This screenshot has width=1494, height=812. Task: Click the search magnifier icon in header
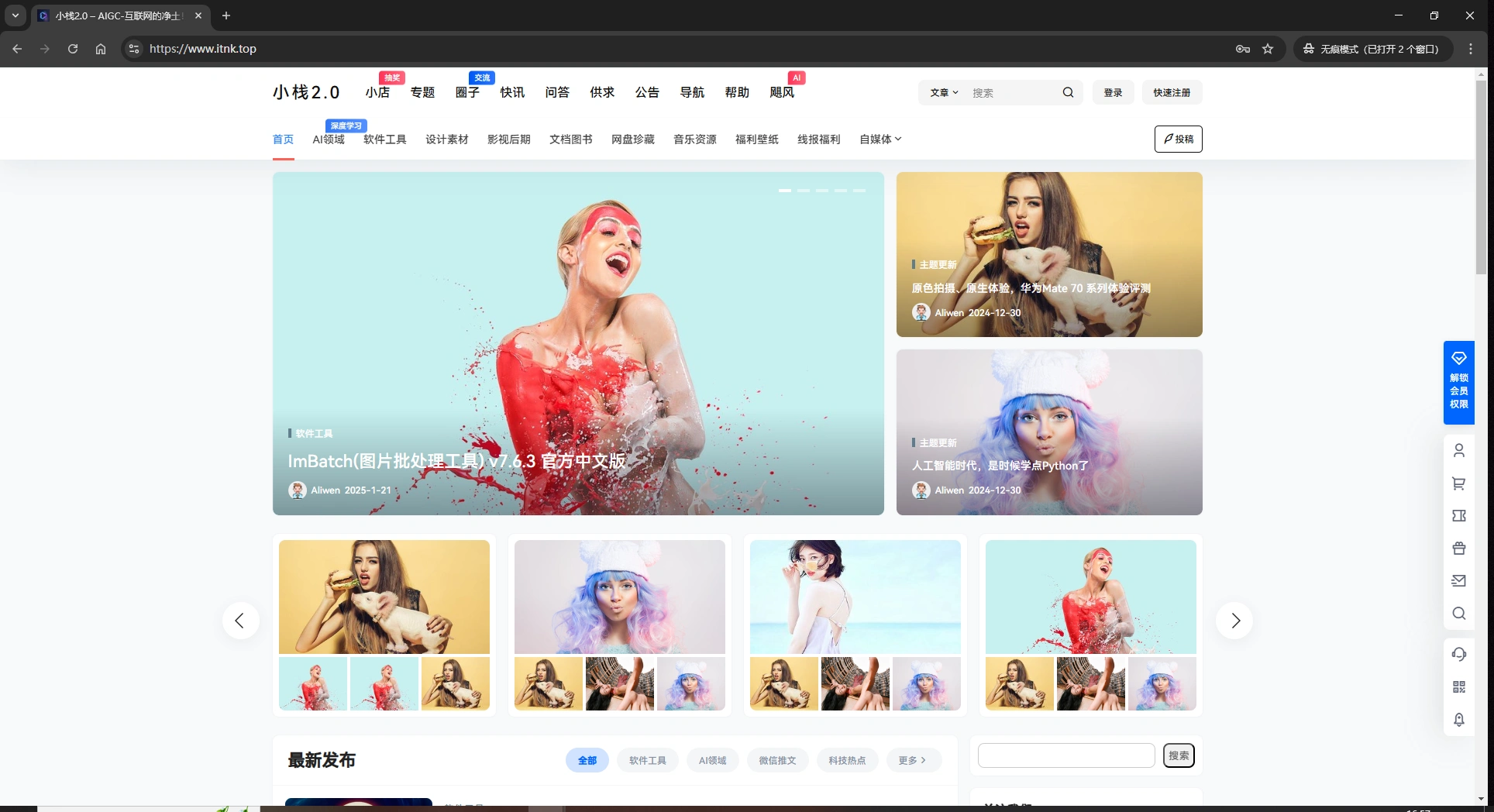click(x=1068, y=92)
